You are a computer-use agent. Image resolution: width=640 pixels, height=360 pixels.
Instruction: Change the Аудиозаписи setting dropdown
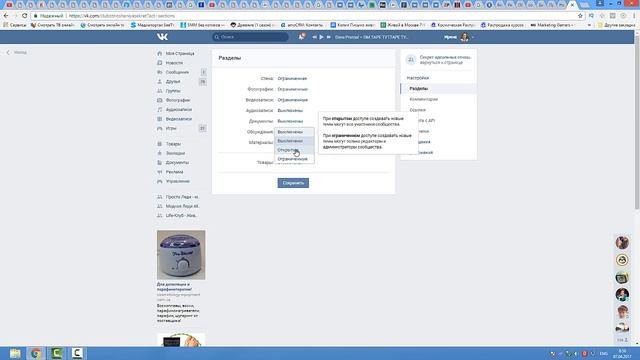pyautogui.click(x=290, y=111)
